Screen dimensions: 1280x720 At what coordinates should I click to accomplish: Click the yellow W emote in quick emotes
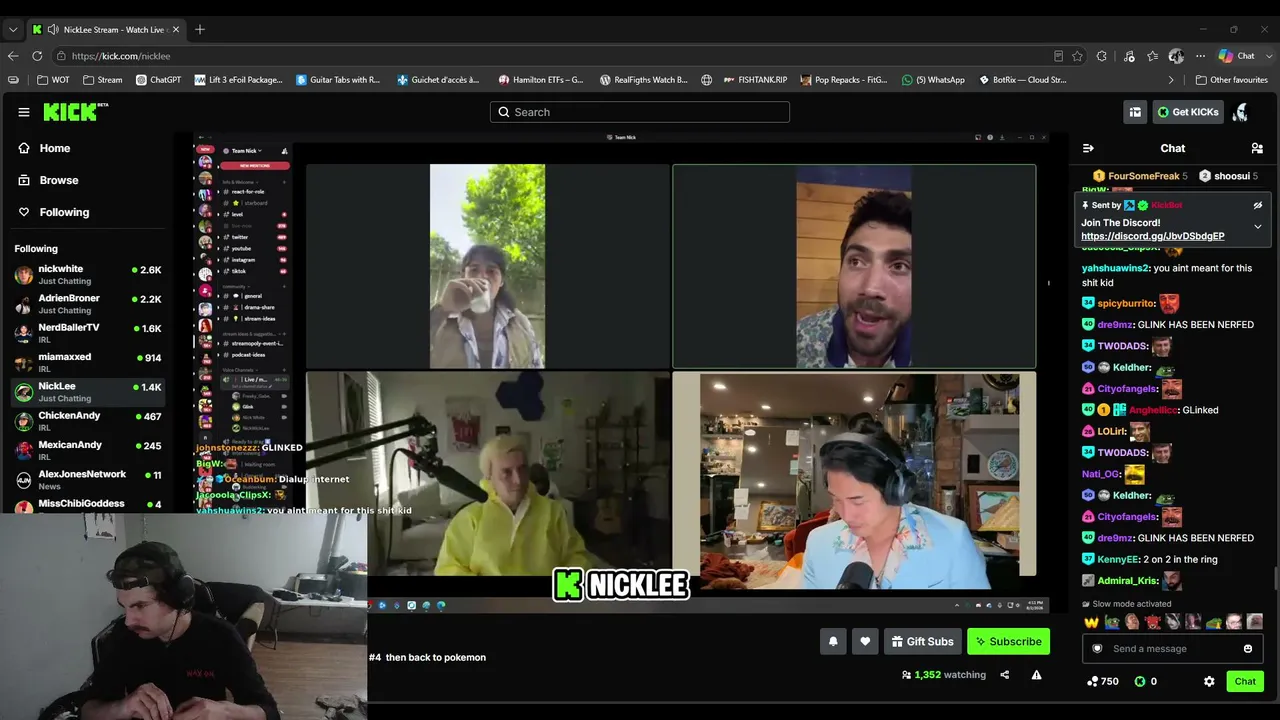[1091, 622]
